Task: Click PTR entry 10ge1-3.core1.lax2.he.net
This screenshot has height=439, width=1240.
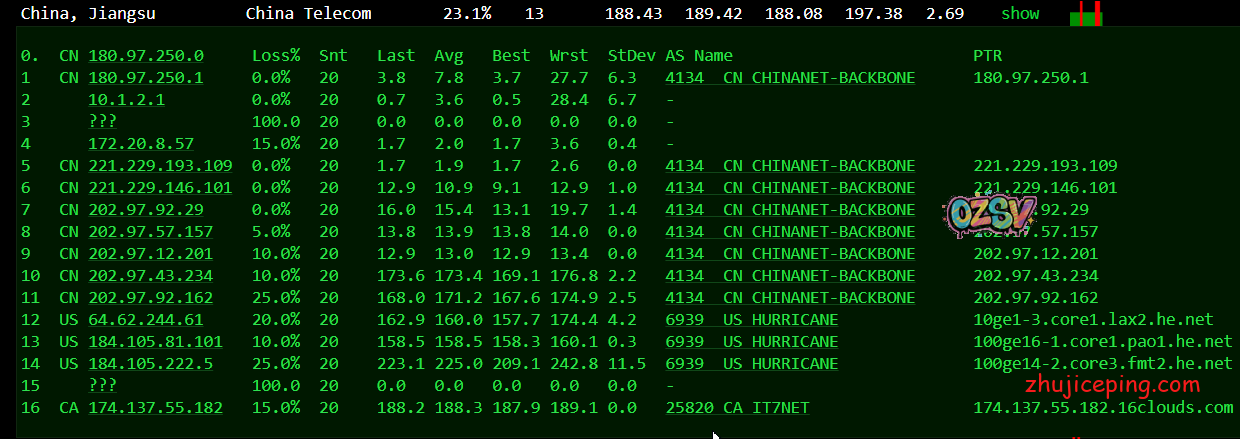Action: 1093,320
